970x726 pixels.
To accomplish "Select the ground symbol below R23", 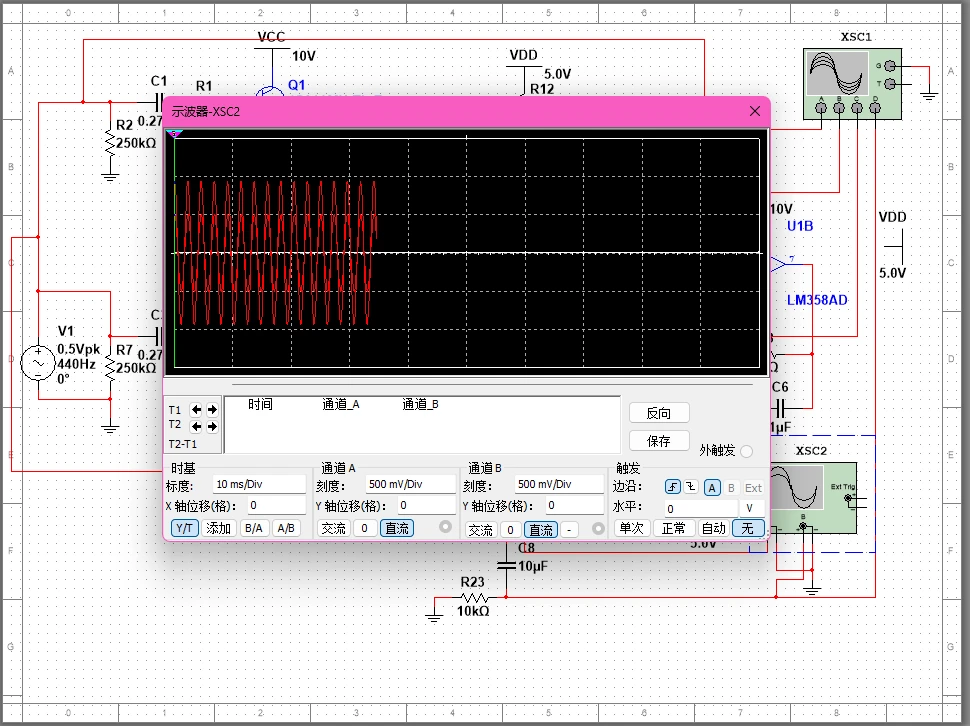I will coord(434,616).
